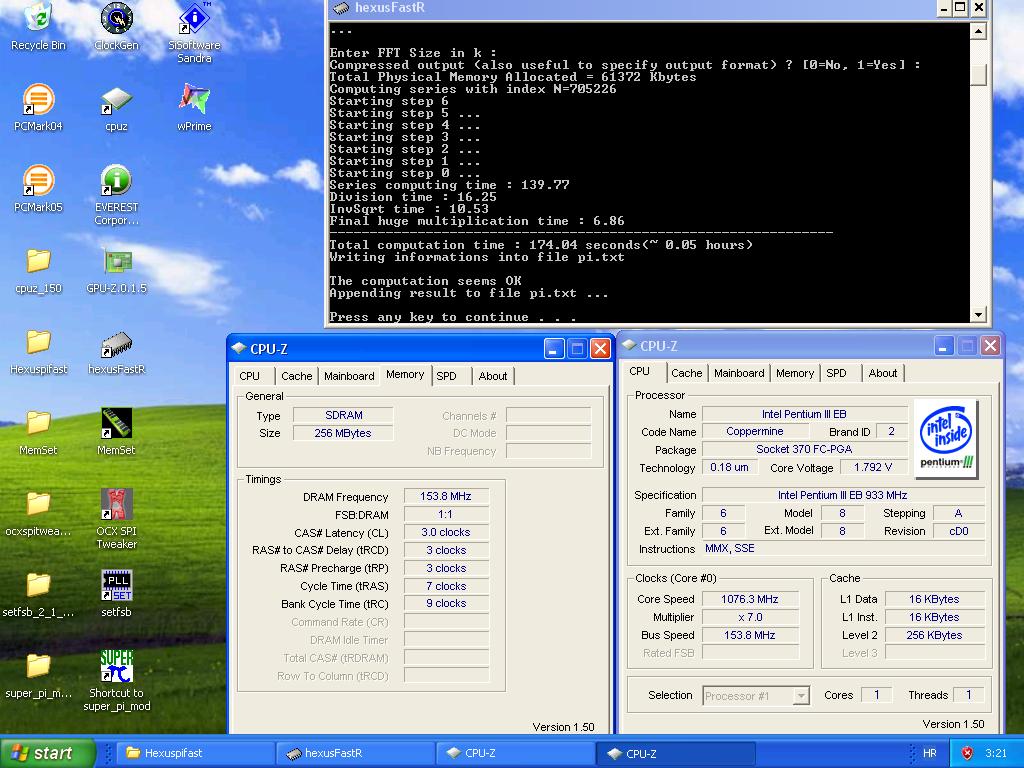Click the Intel Inside Pentium III logo
This screenshot has height=768, width=1024.
pyautogui.click(x=946, y=438)
